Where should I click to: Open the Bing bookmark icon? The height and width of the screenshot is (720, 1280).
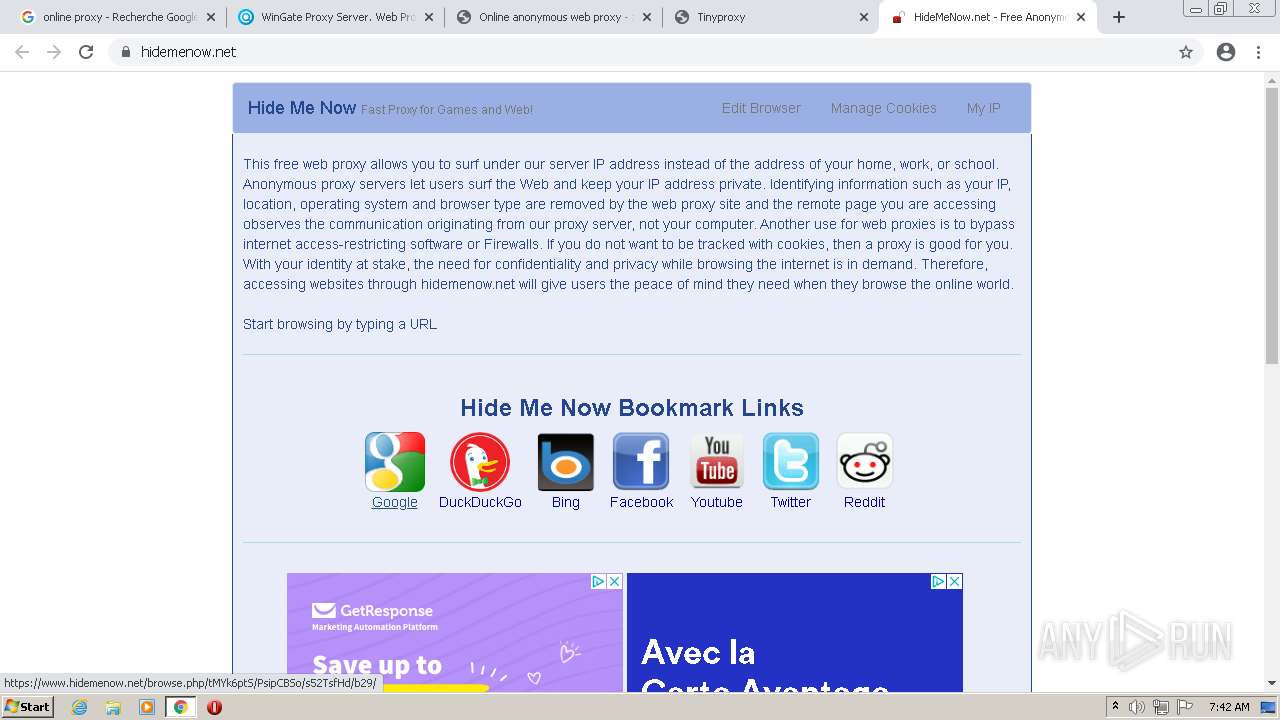pyautogui.click(x=566, y=462)
